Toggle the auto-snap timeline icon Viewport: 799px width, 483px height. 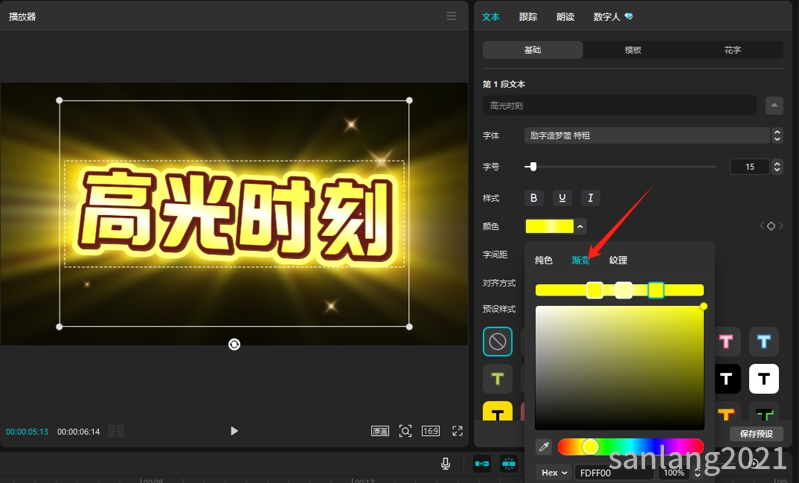509,464
